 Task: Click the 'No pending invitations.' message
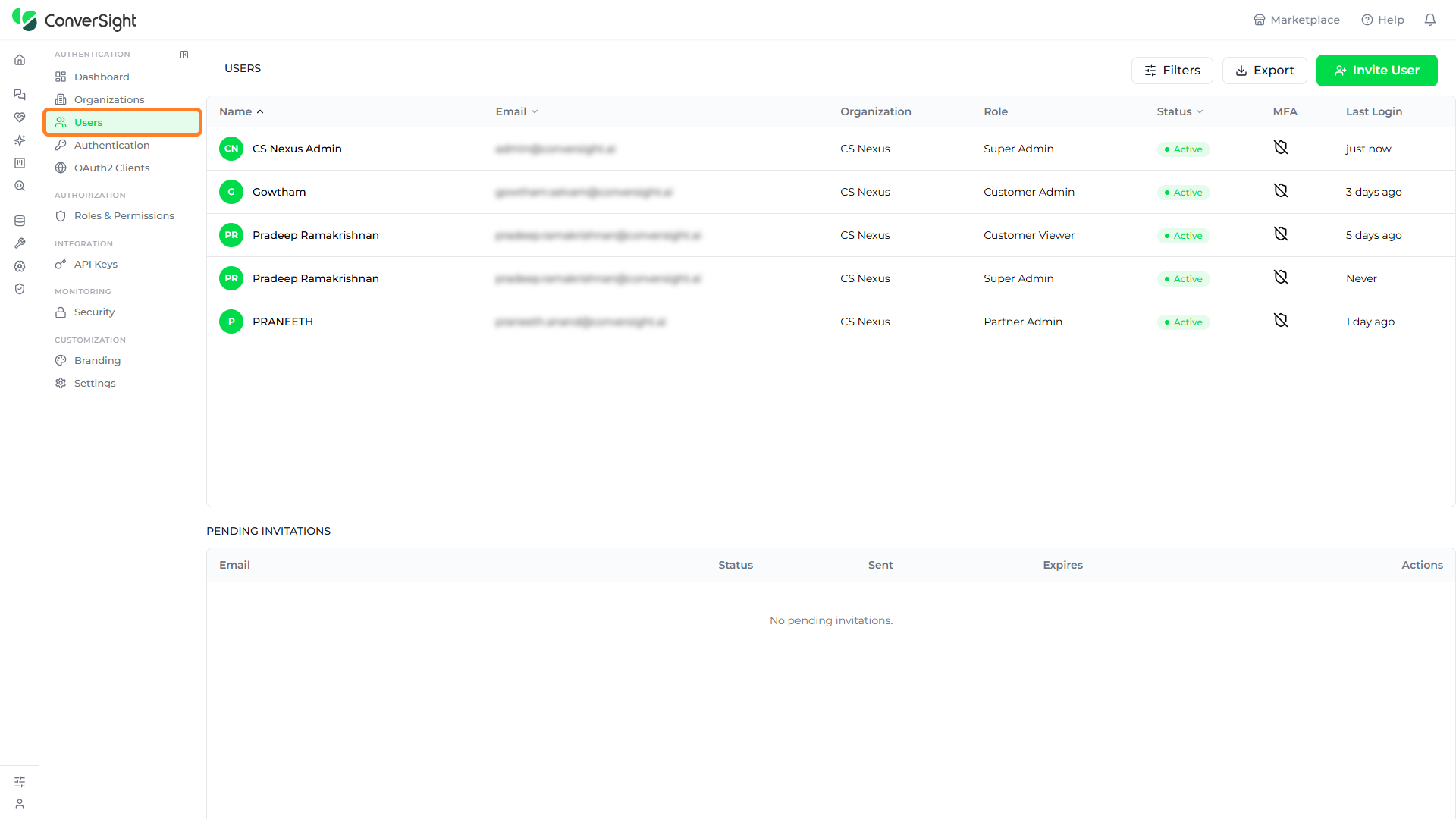(831, 620)
